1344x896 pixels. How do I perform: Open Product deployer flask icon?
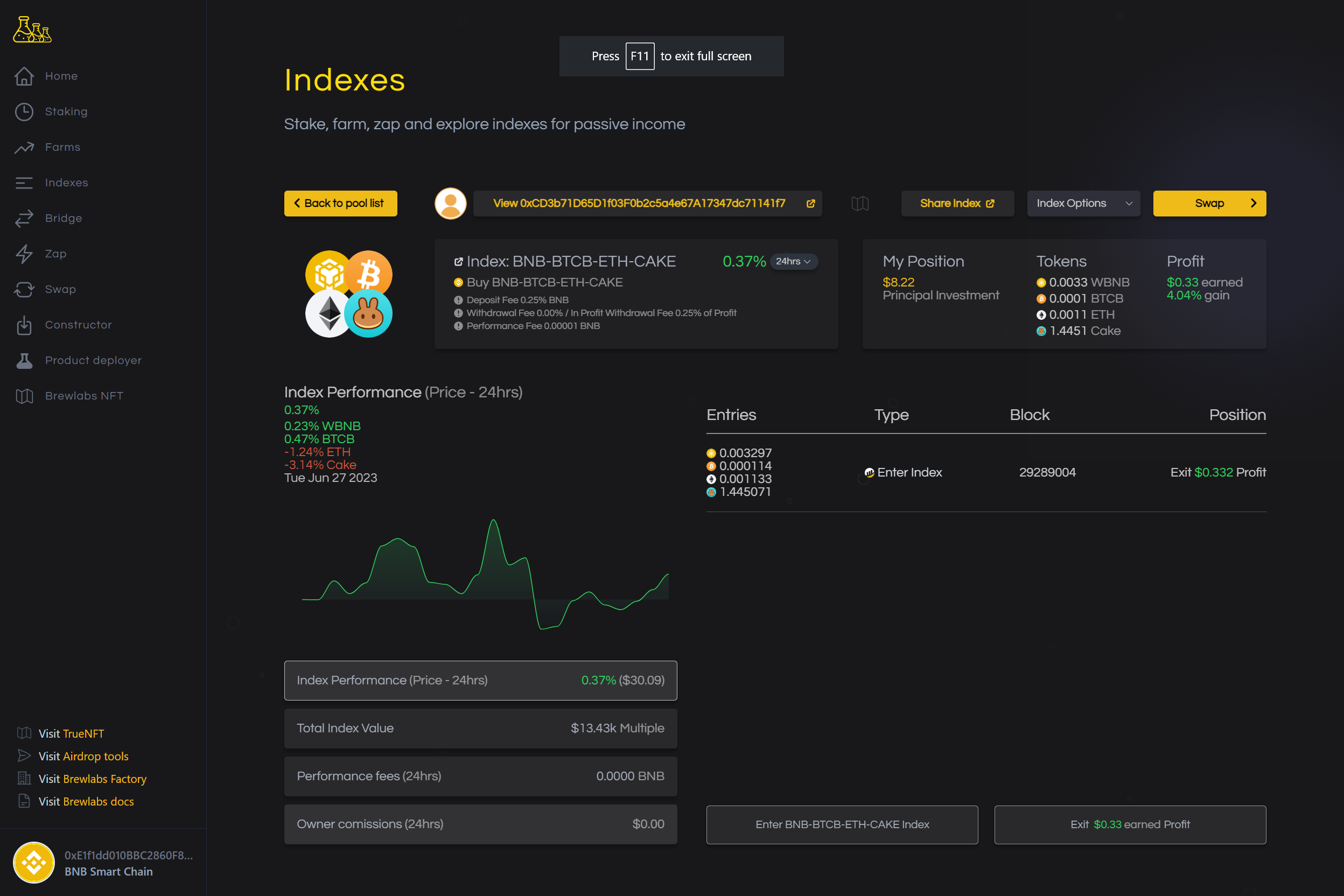(x=24, y=361)
